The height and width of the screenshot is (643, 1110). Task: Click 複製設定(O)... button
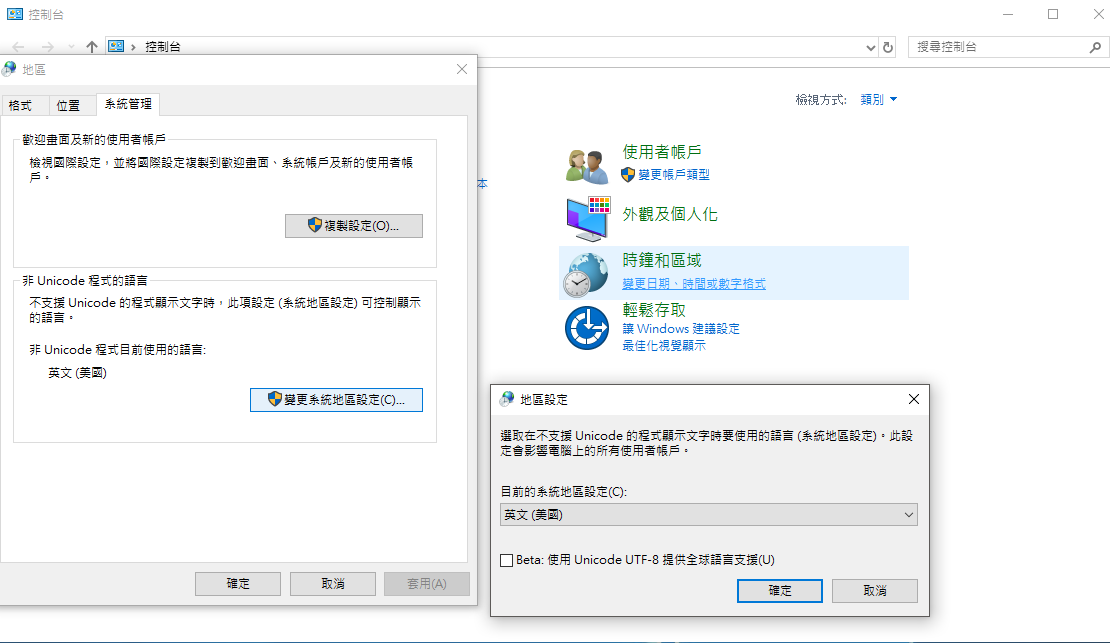click(x=354, y=226)
